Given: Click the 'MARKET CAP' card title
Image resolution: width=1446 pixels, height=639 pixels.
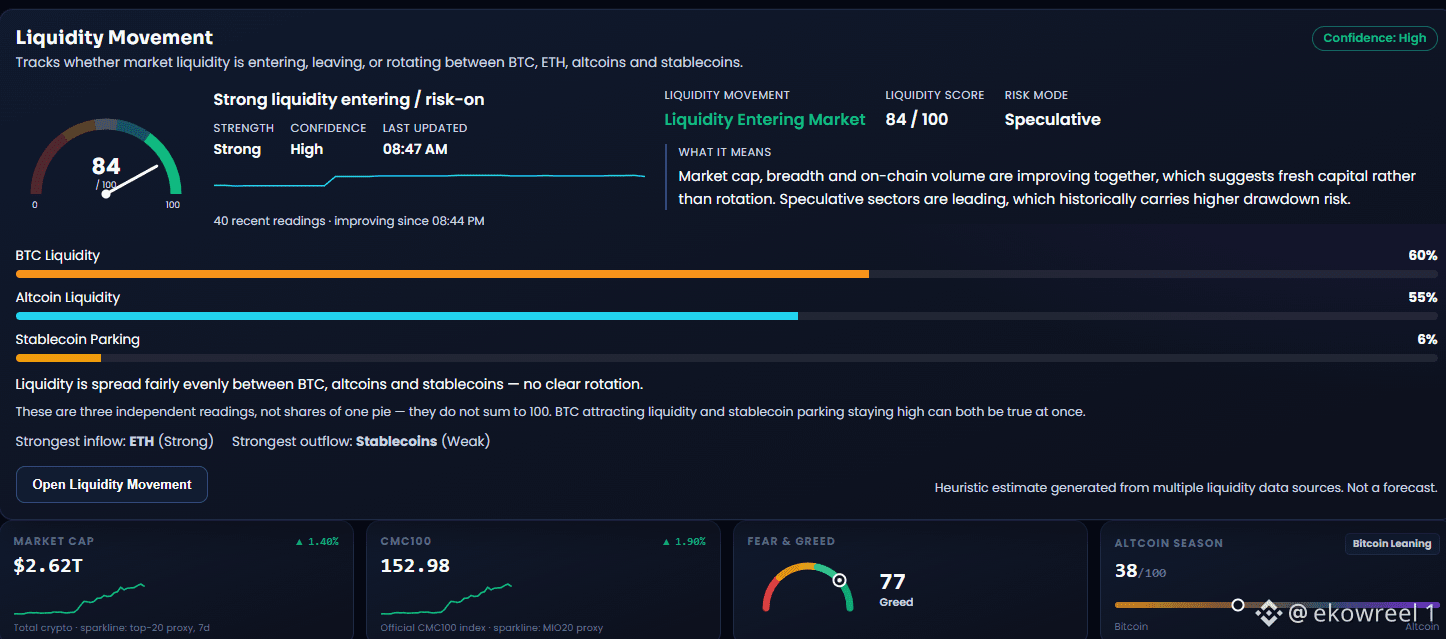Looking at the screenshot, I should (54, 541).
